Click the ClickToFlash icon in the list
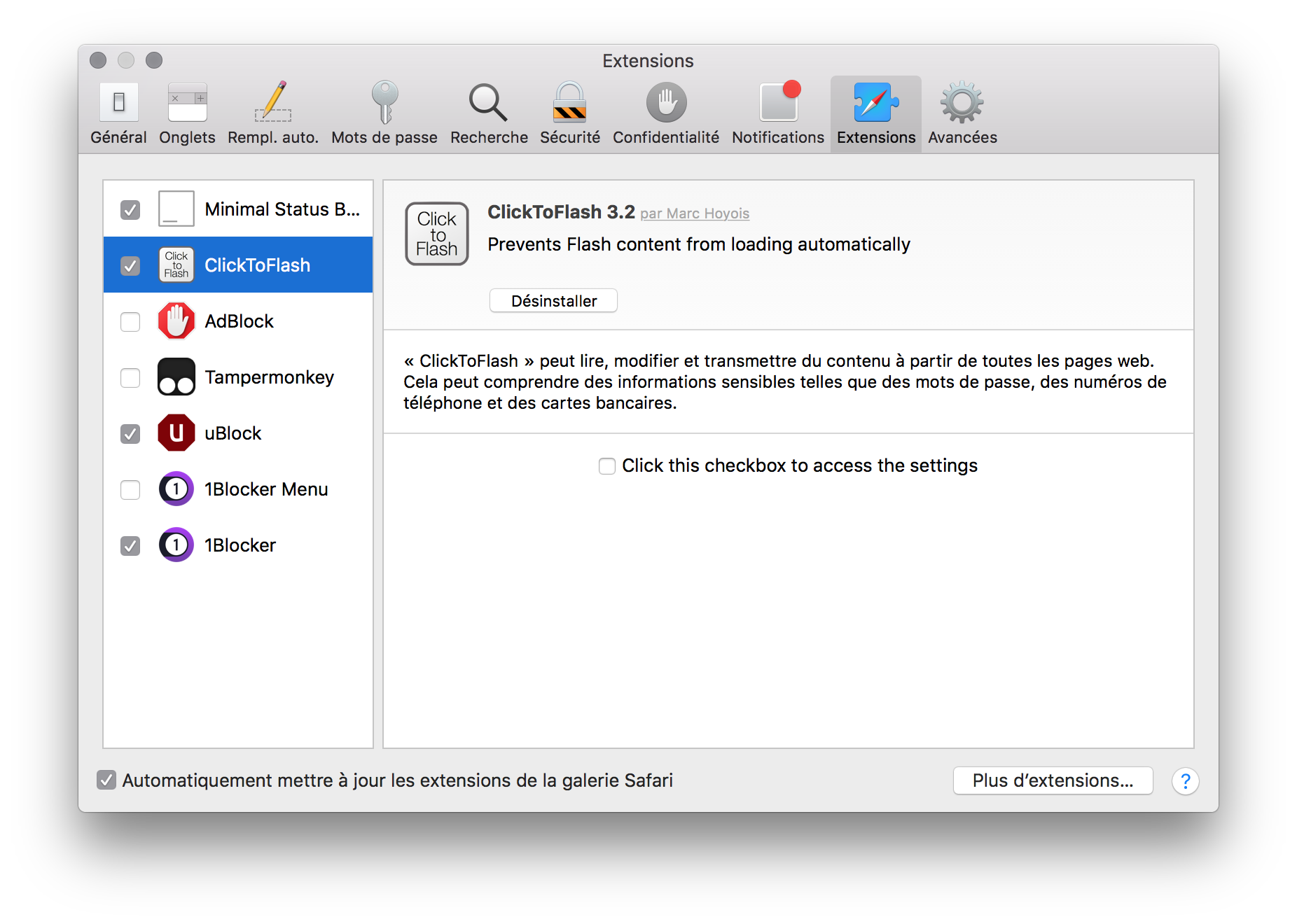The width and height of the screenshot is (1297, 924). [176, 265]
